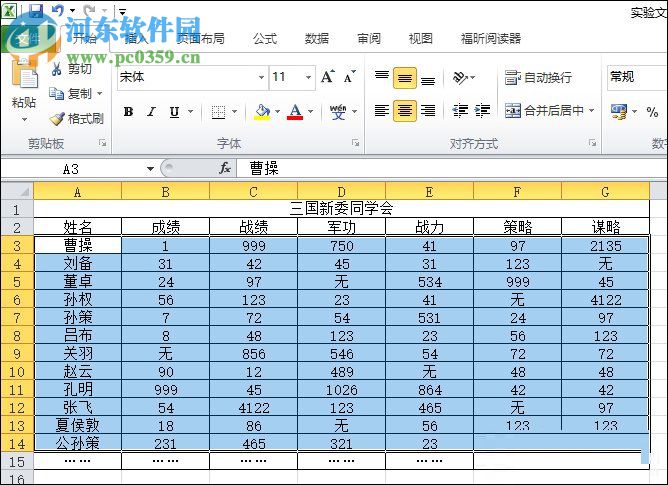Image resolution: width=668 pixels, height=485 pixels.
Task: Expand the underline style dropdown arrow
Action: click(190, 112)
